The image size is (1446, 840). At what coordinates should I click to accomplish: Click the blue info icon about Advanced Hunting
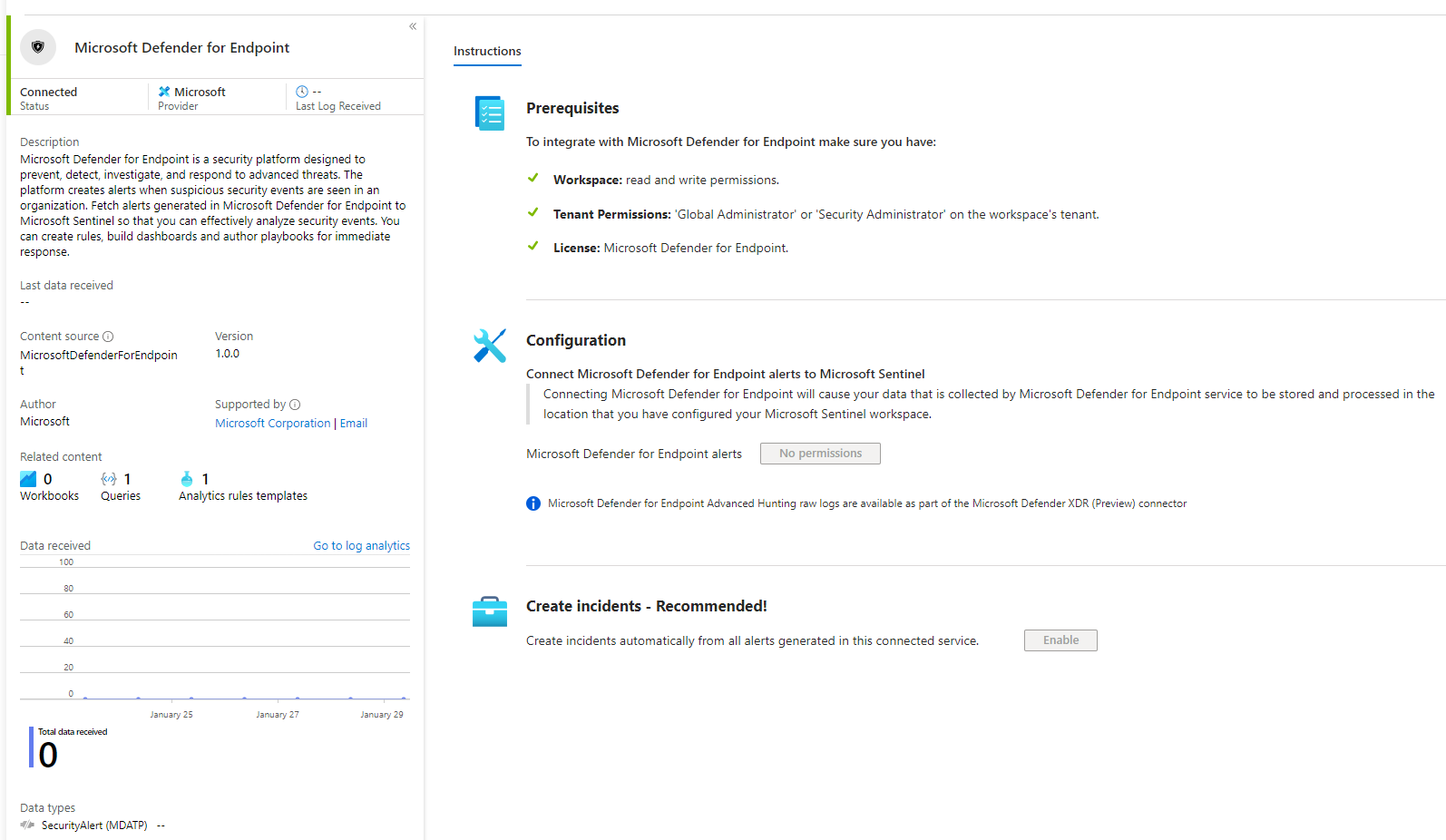tap(533, 503)
